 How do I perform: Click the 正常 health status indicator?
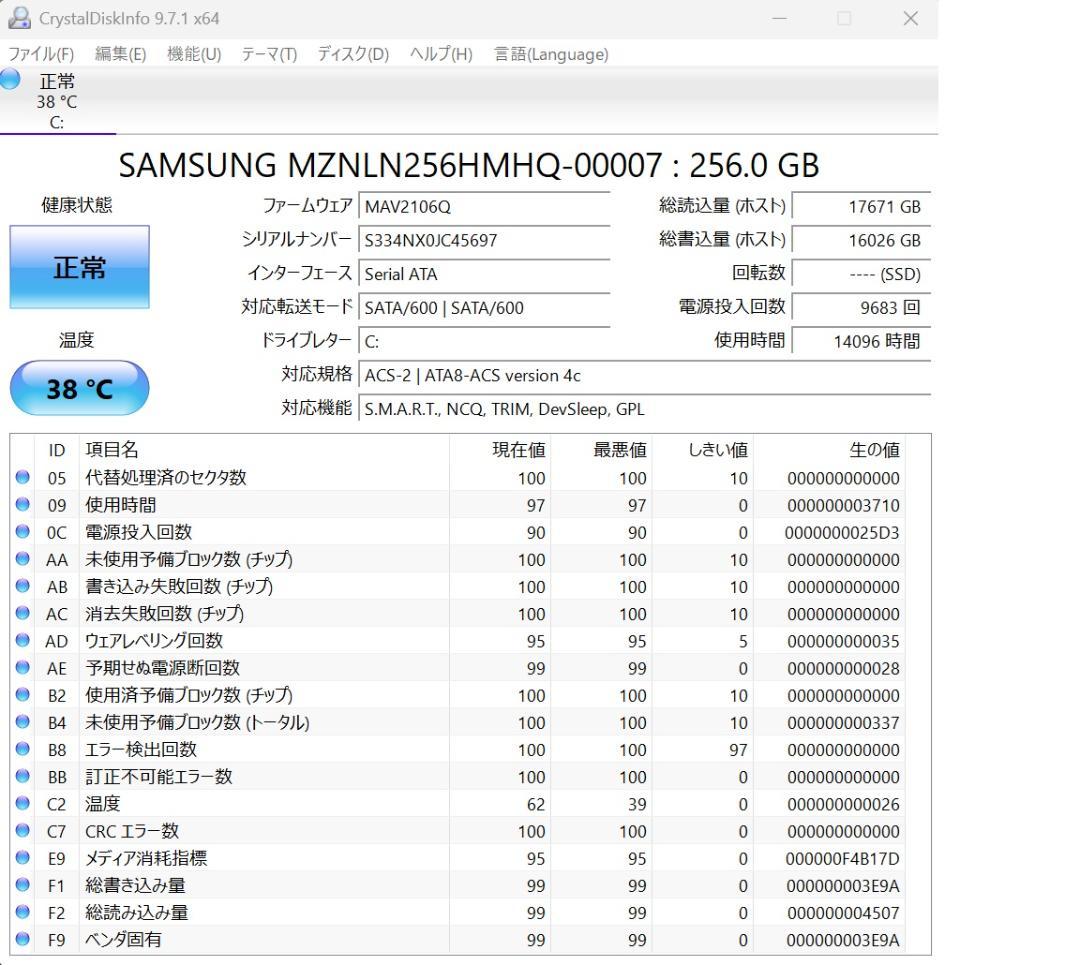tap(79, 267)
